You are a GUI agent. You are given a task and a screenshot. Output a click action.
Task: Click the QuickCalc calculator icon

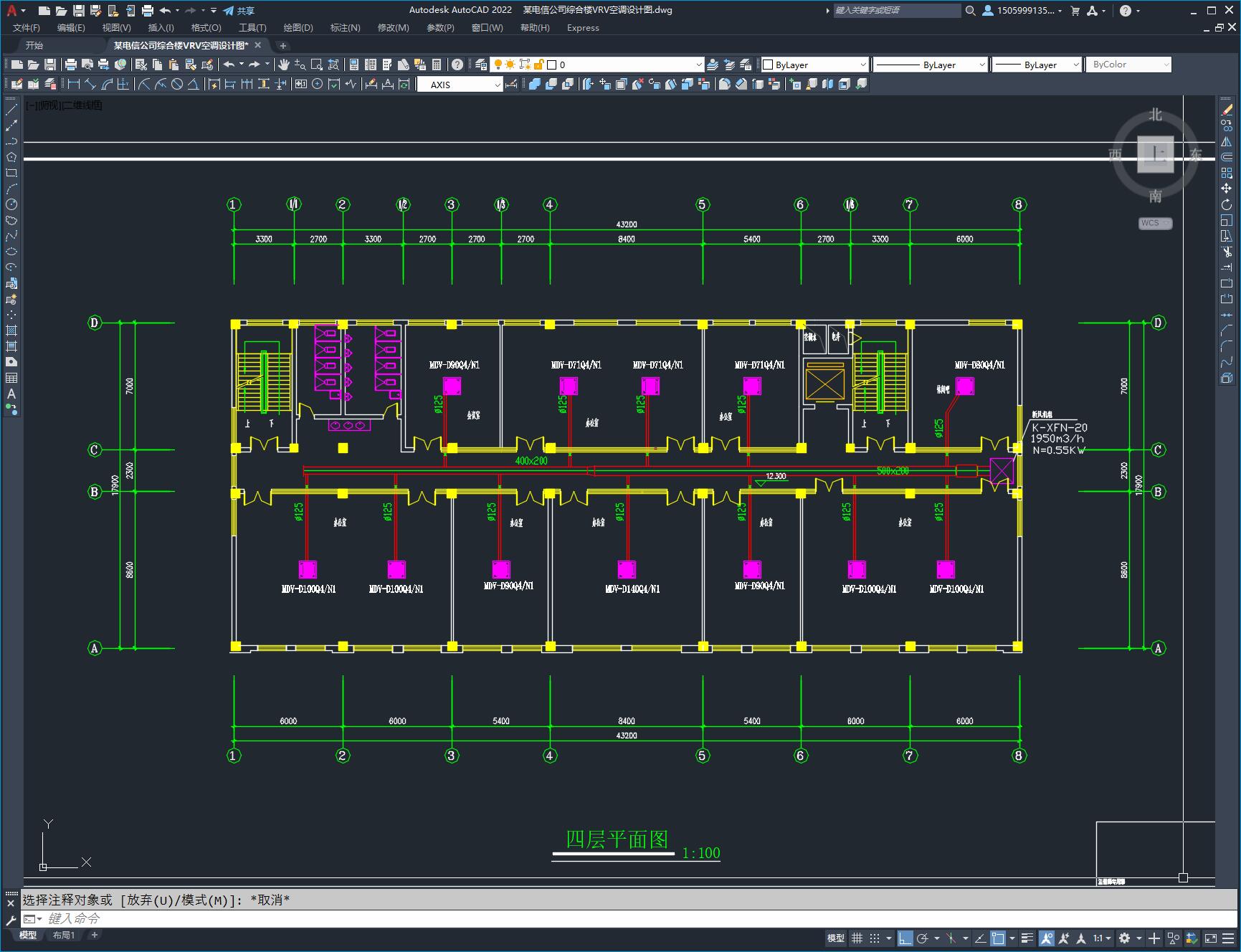click(x=437, y=65)
